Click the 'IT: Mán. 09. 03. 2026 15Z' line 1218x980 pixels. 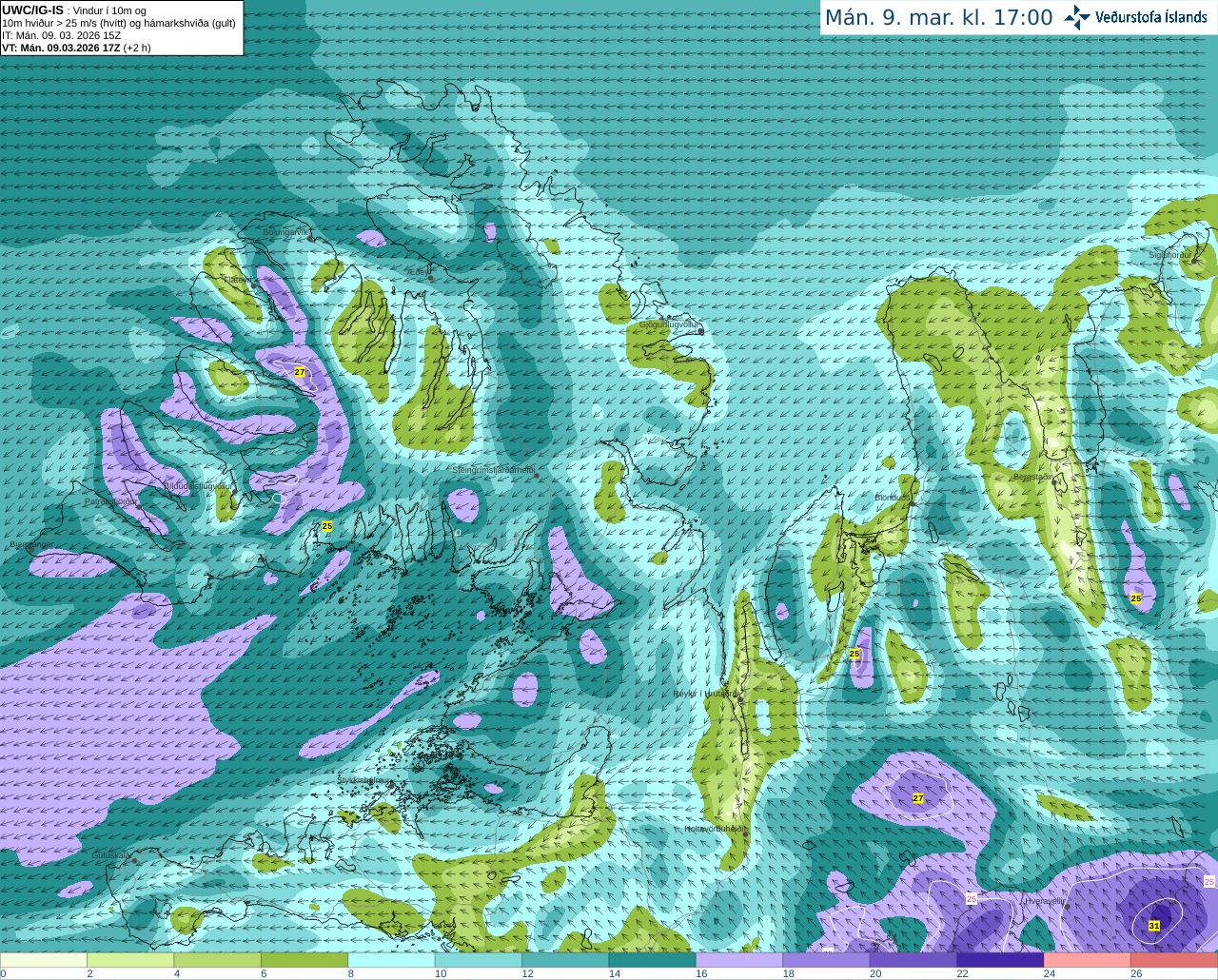click(x=62, y=35)
